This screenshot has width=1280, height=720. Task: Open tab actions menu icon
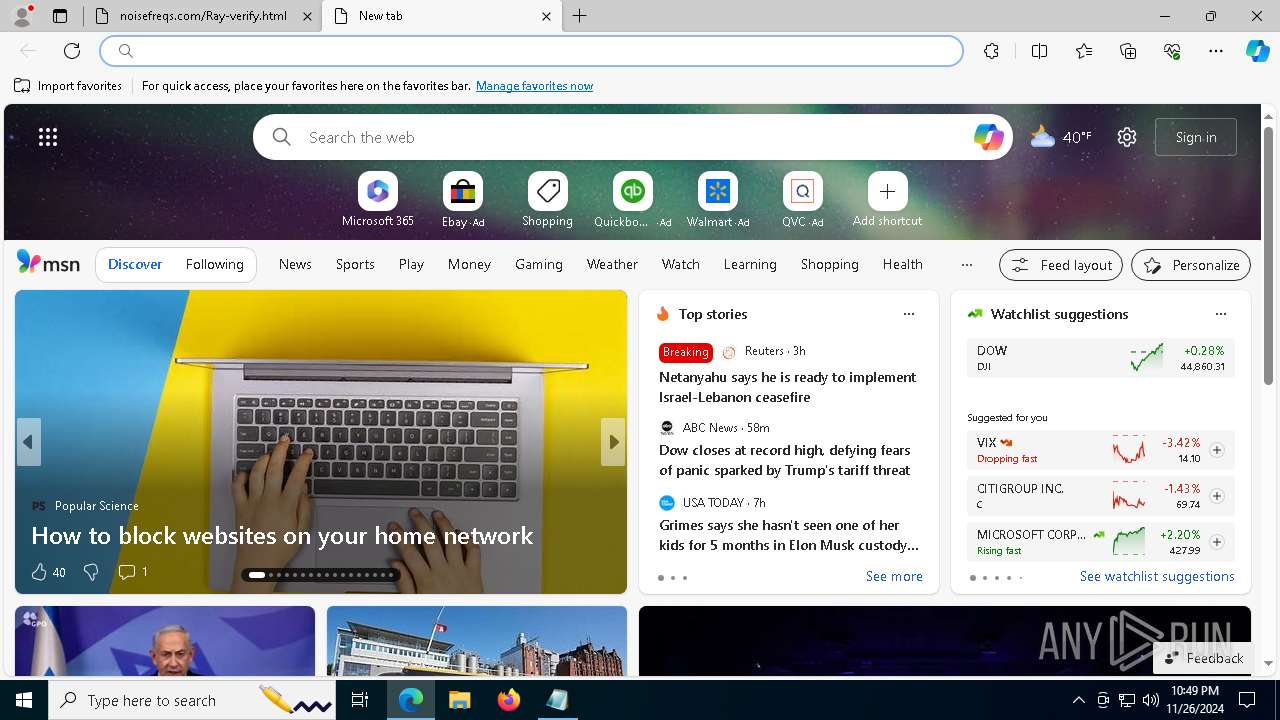click(x=60, y=16)
